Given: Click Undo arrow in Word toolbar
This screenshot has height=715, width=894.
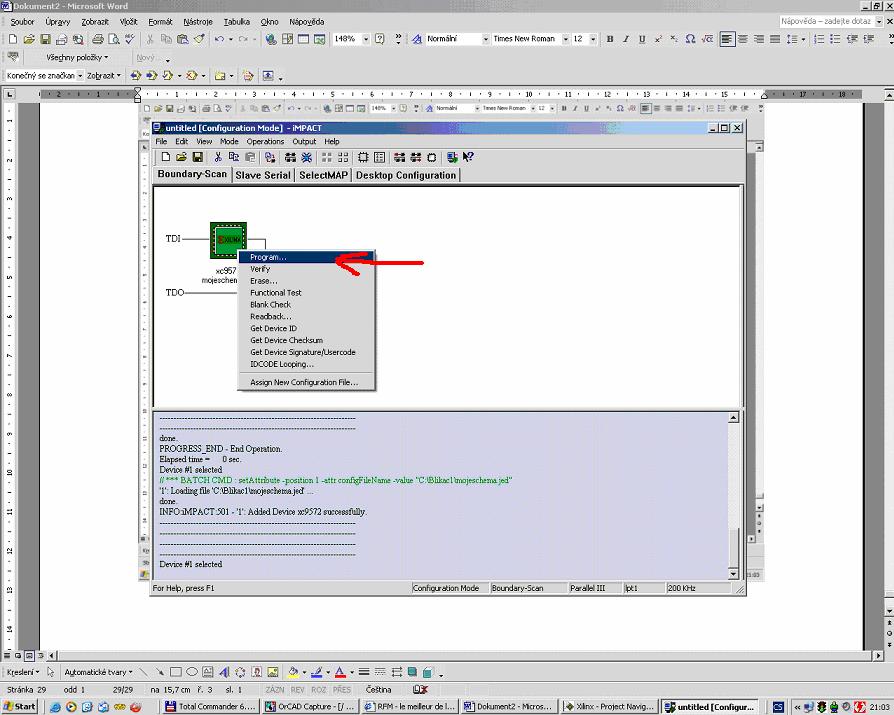Looking at the screenshot, I should 220,39.
